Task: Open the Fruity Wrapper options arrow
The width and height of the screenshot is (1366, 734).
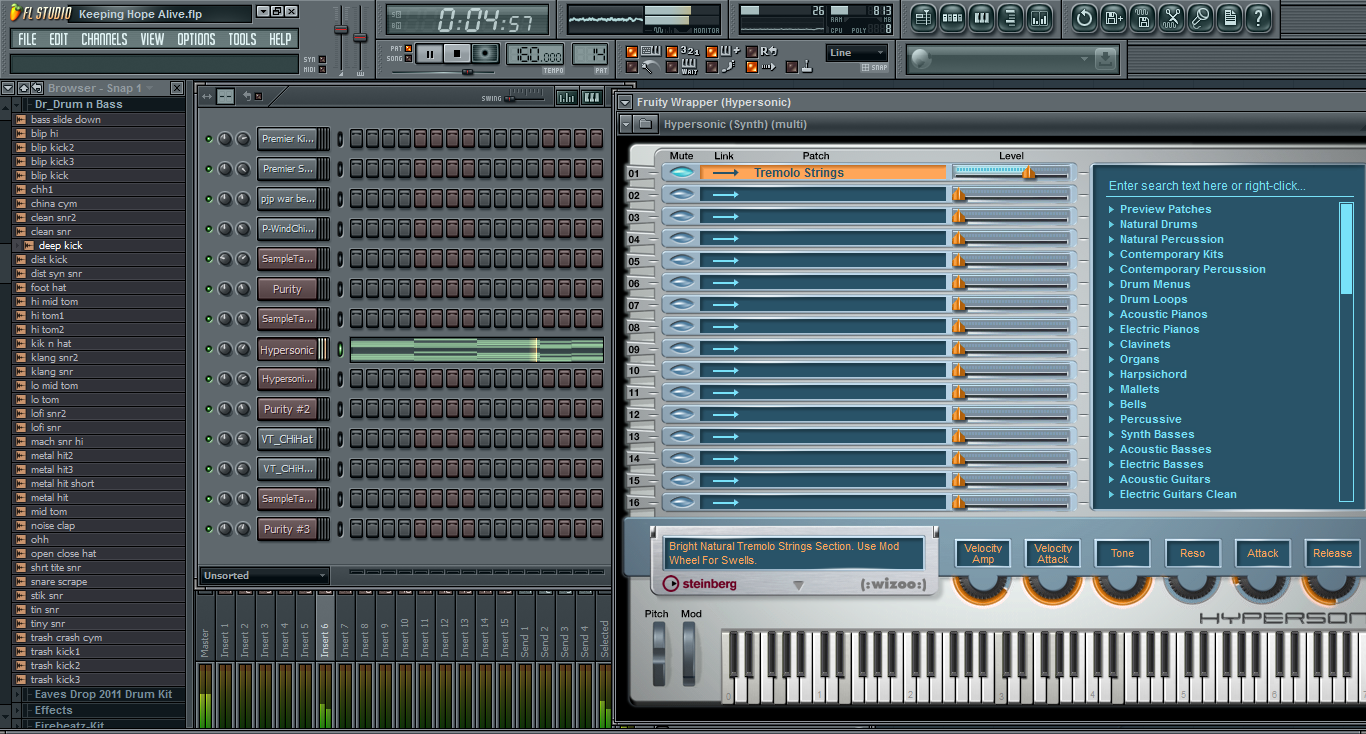Action: [625, 102]
